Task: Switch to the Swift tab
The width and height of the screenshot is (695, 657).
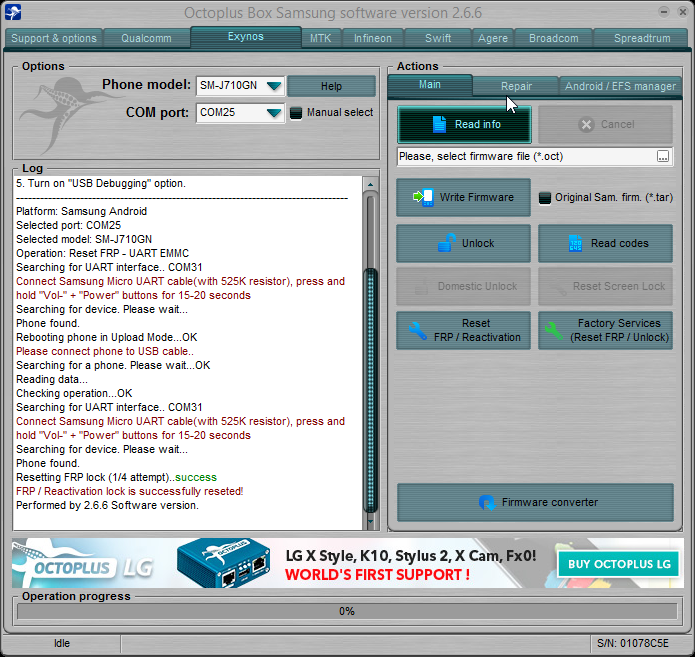Action: tap(438, 38)
